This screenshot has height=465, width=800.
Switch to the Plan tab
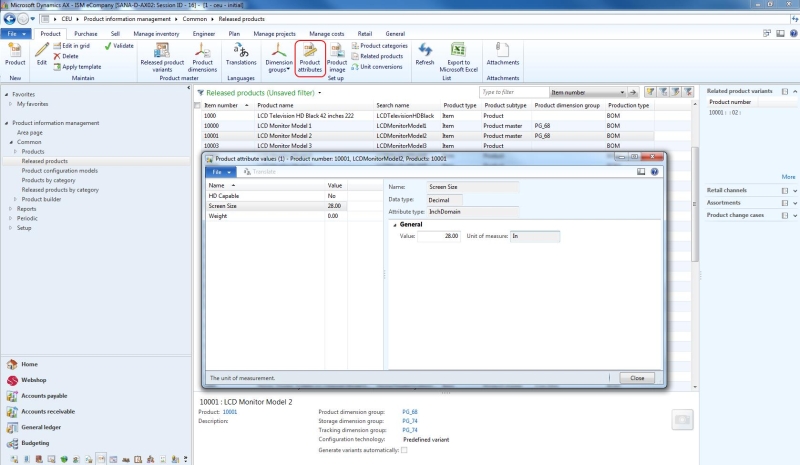tap(234, 34)
